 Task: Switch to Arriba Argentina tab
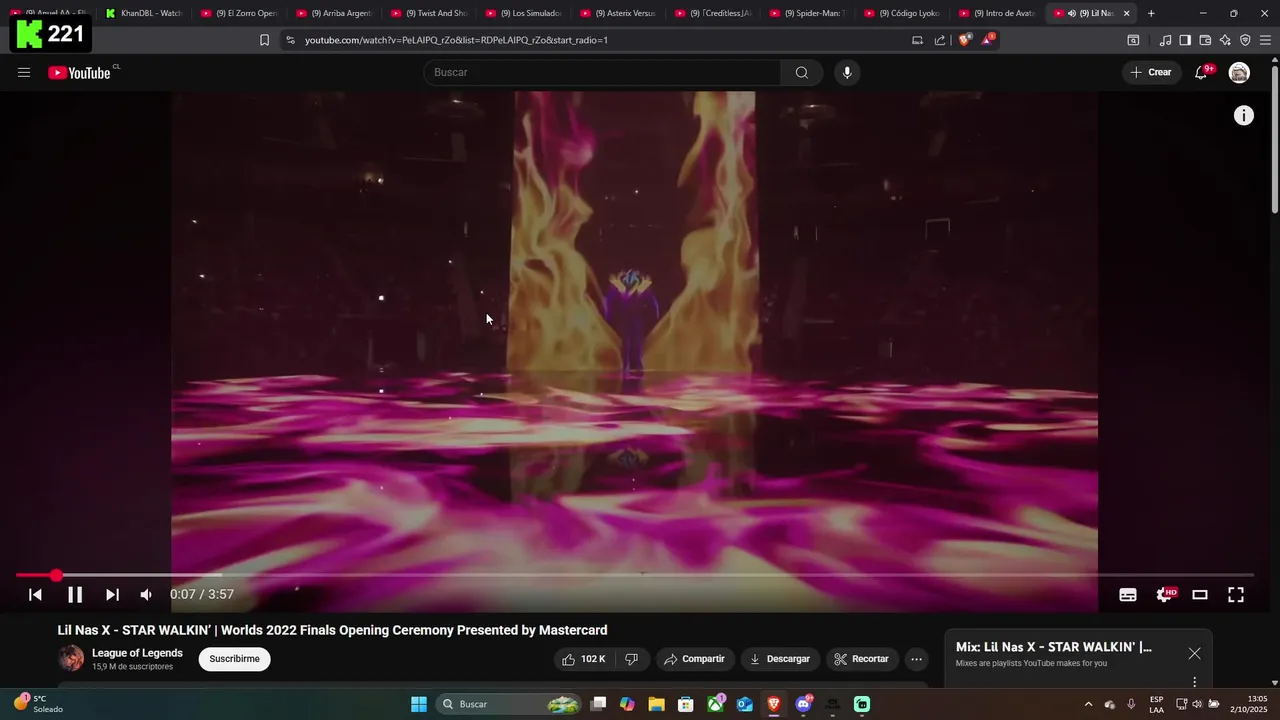(x=333, y=13)
